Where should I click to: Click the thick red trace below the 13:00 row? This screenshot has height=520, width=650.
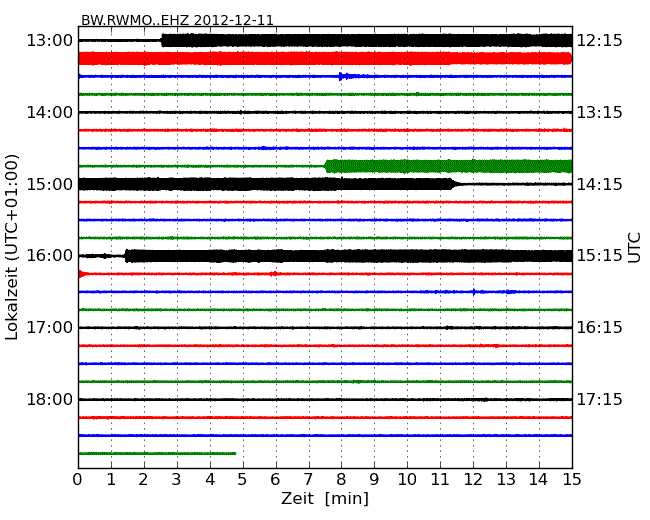[325, 58]
